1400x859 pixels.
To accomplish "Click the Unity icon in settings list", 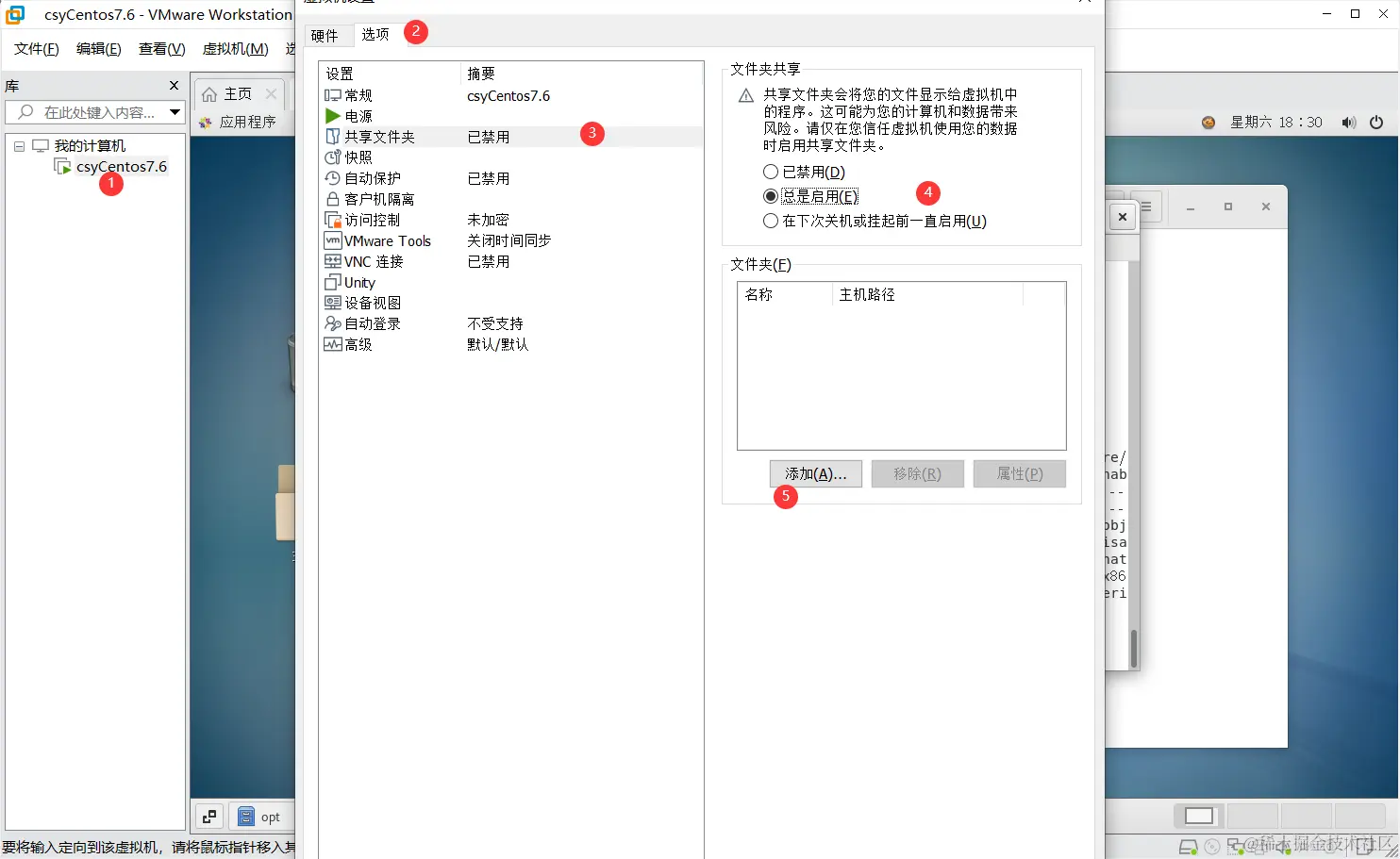I will tap(332, 282).
